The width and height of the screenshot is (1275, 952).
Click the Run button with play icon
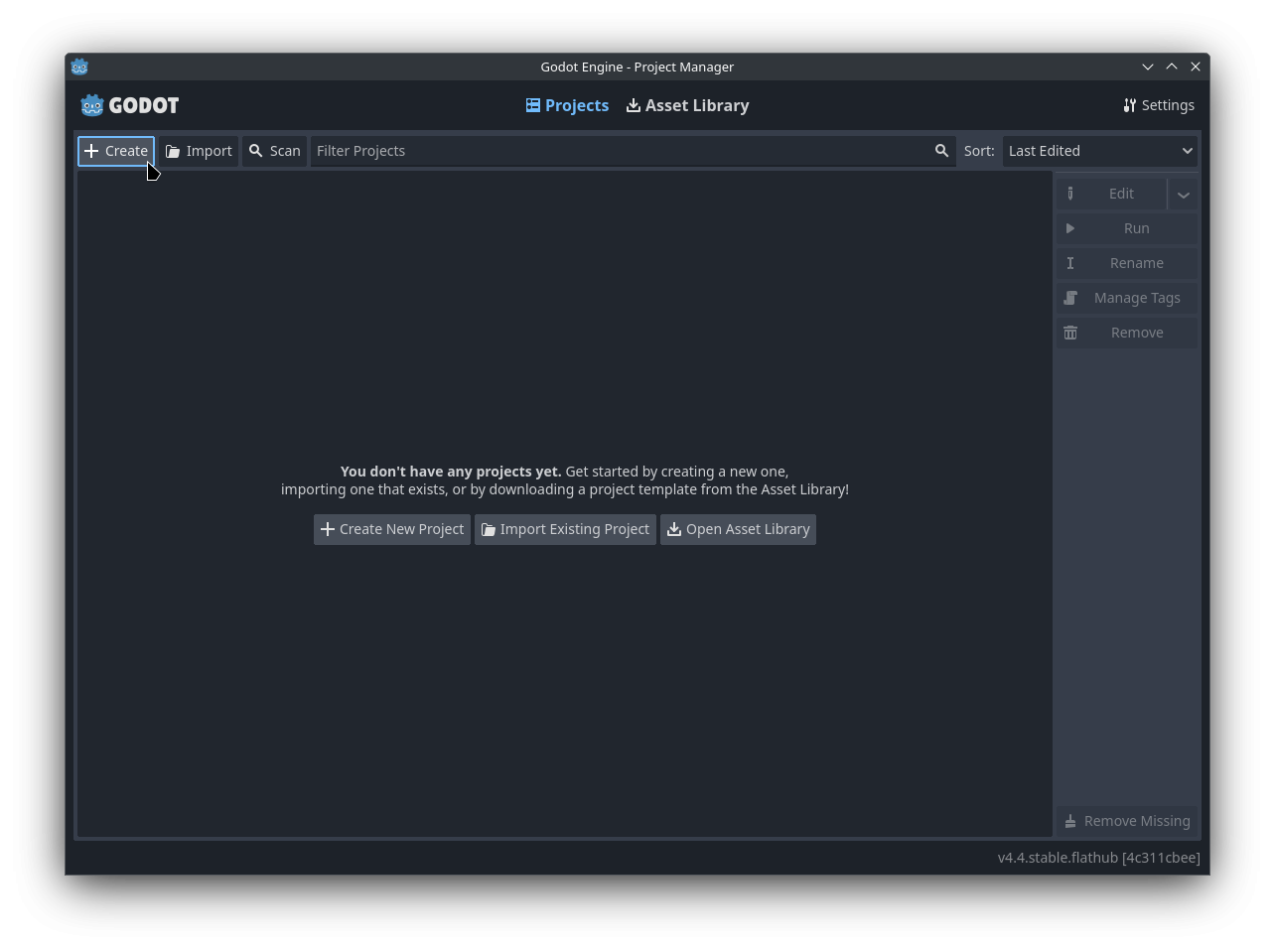(1126, 228)
